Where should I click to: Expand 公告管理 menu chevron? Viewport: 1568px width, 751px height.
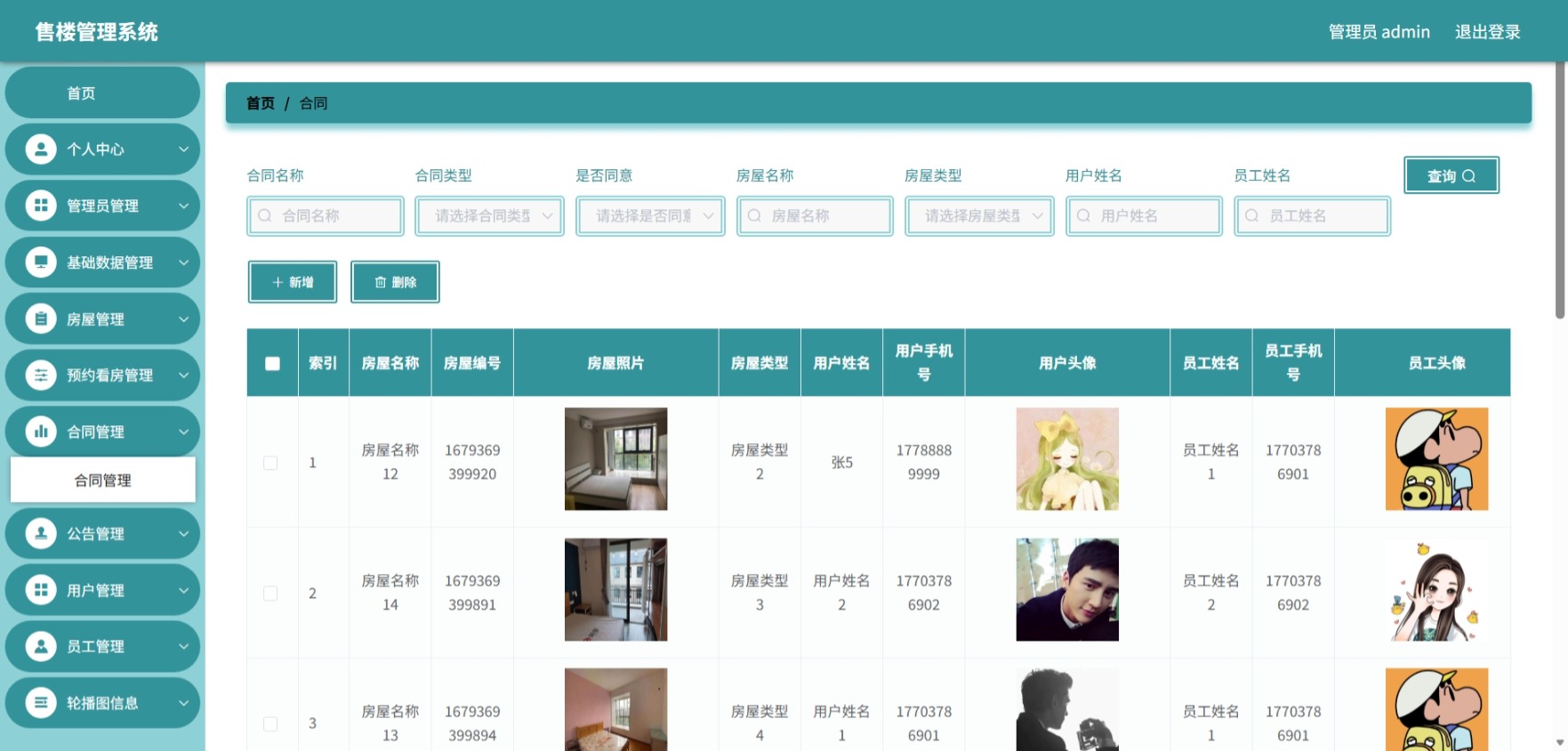(183, 534)
